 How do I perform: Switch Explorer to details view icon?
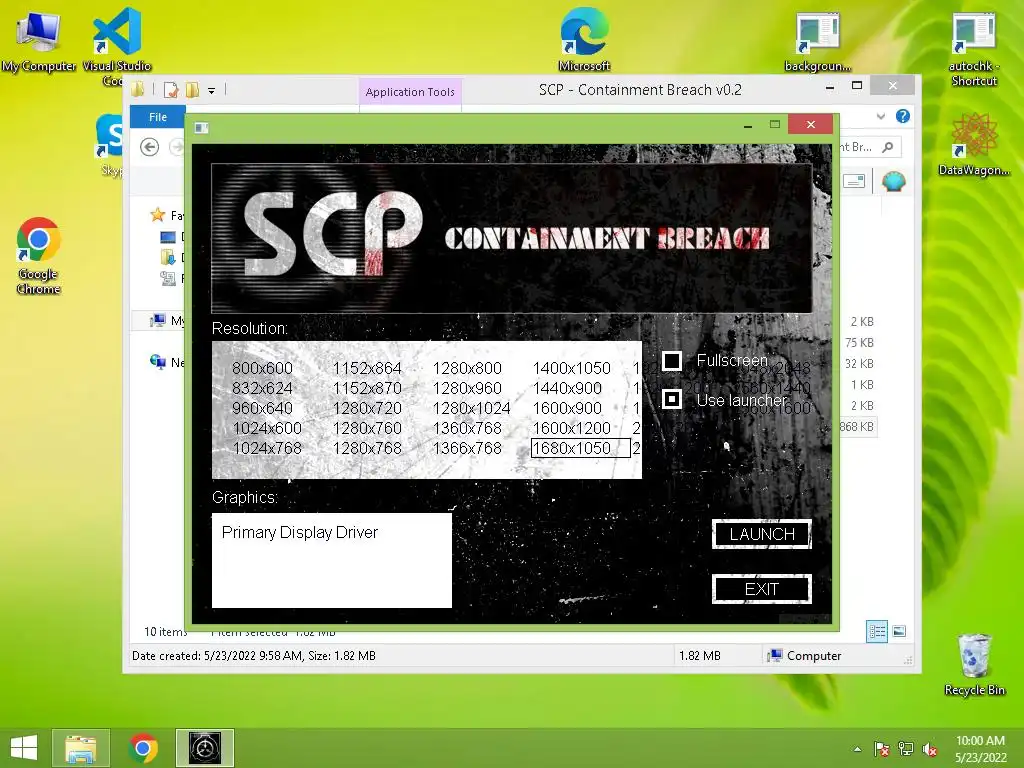point(877,631)
